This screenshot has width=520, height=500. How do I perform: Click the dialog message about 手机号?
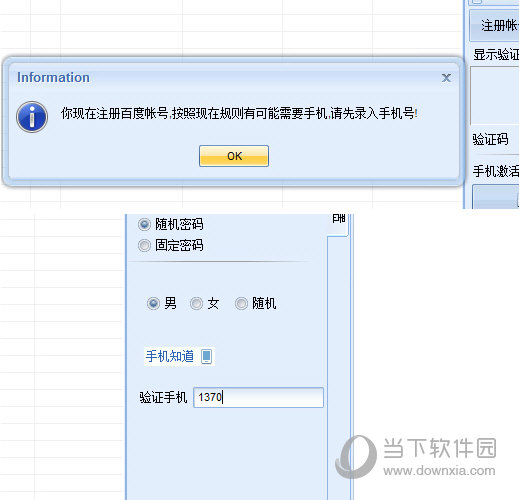pyautogui.click(x=239, y=114)
